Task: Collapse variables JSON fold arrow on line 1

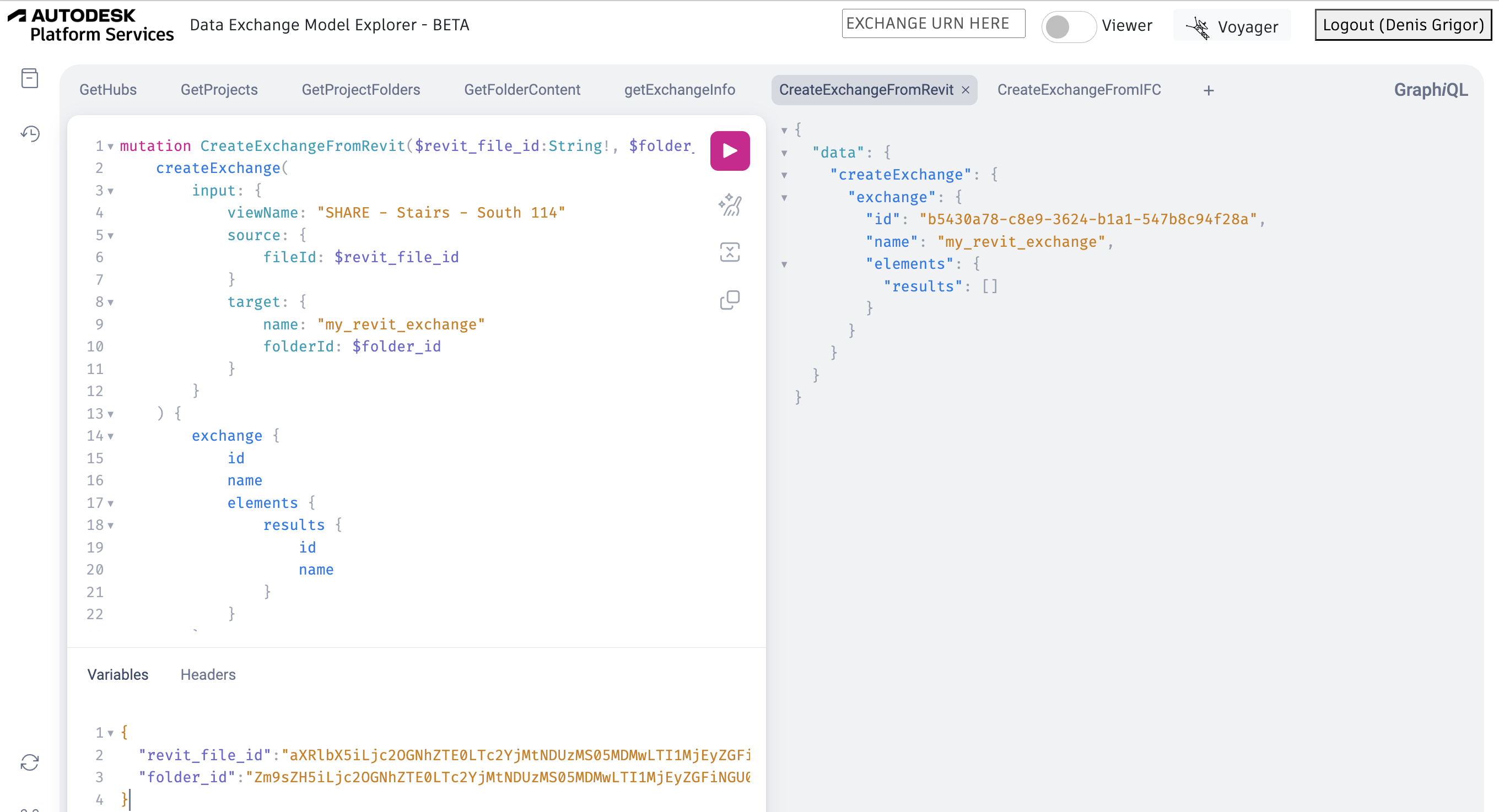Action: pos(111,733)
